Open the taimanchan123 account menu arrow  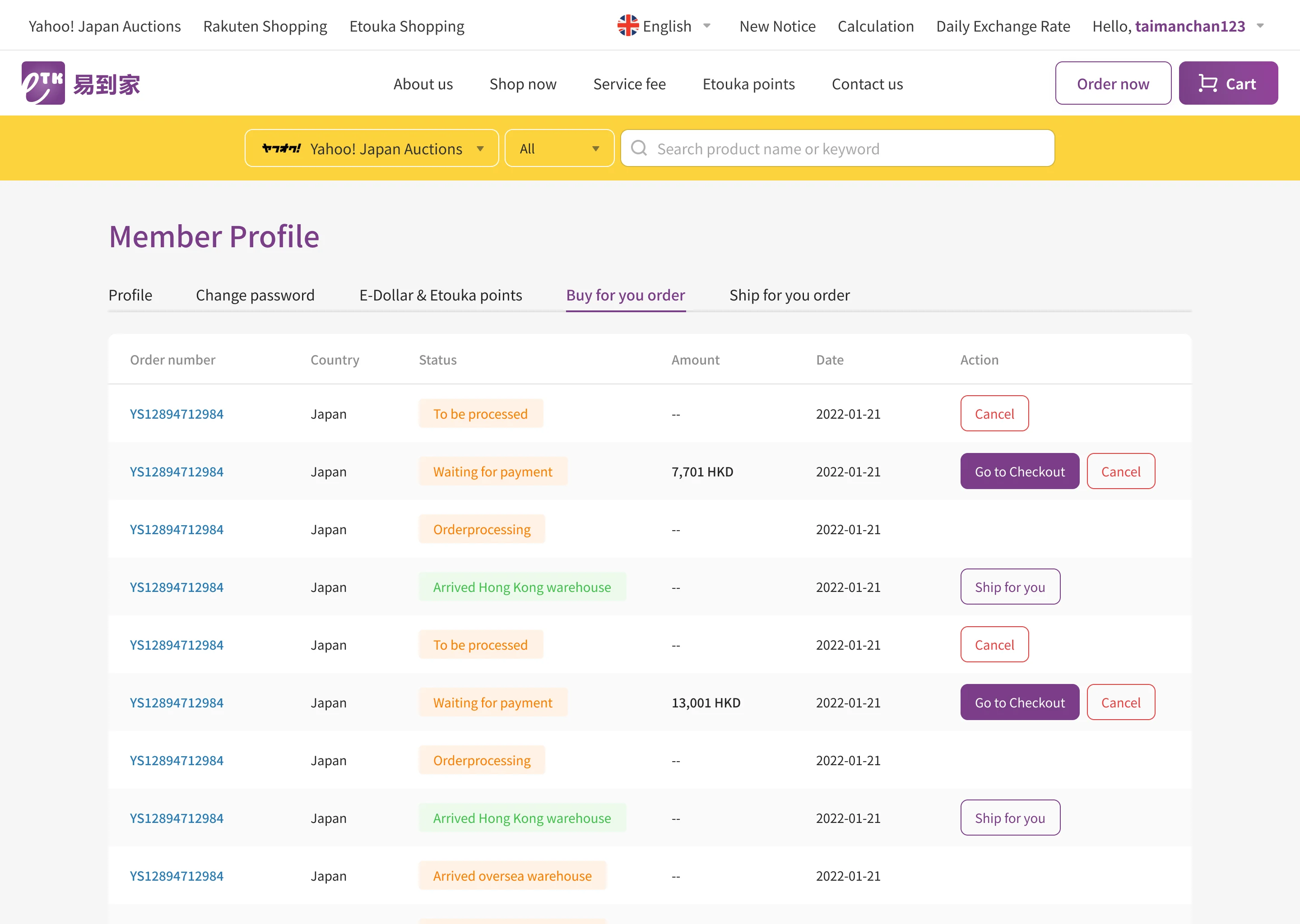[x=1260, y=26]
